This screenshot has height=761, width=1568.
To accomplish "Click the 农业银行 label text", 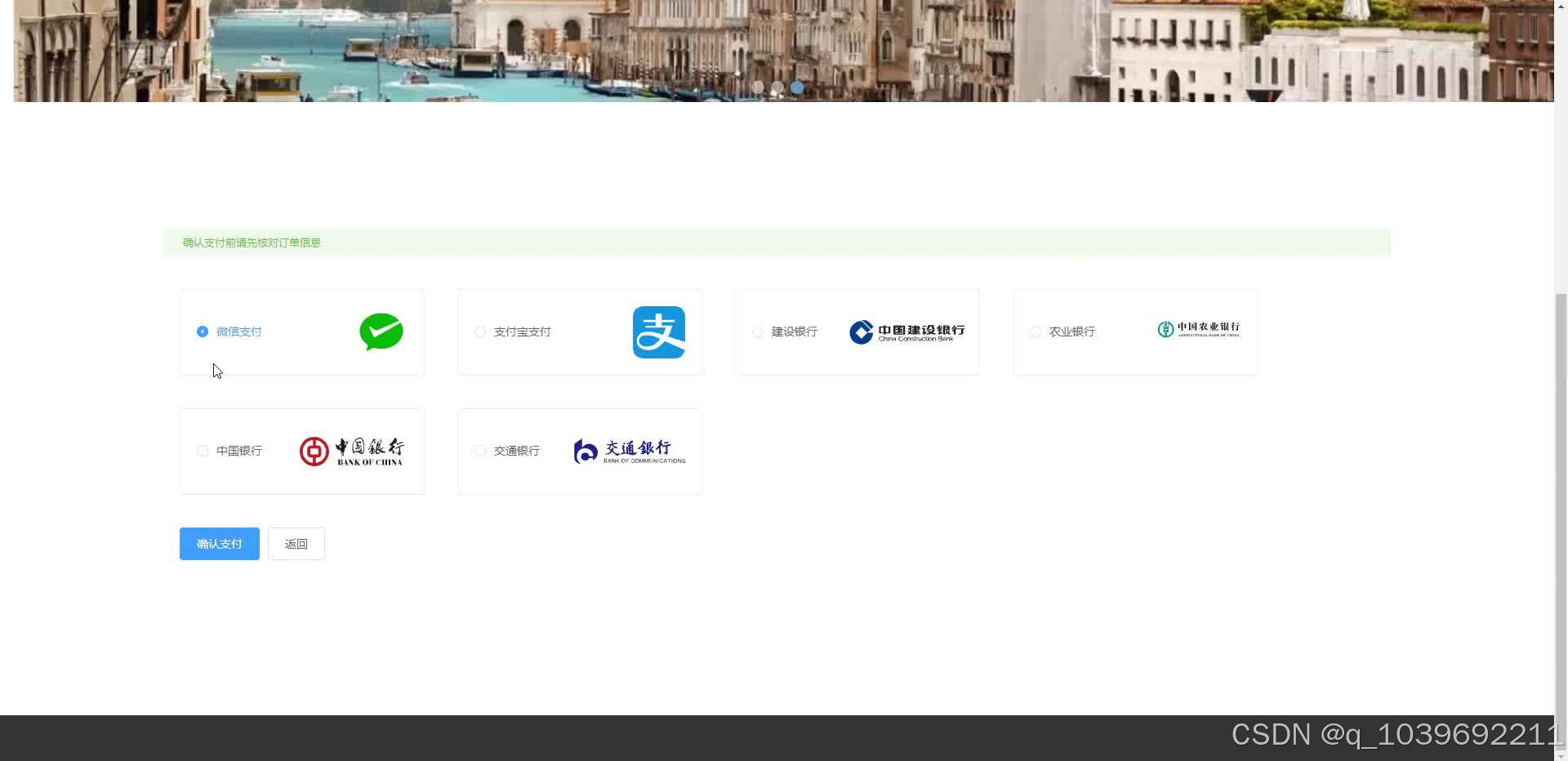I will [x=1072, y=332].
